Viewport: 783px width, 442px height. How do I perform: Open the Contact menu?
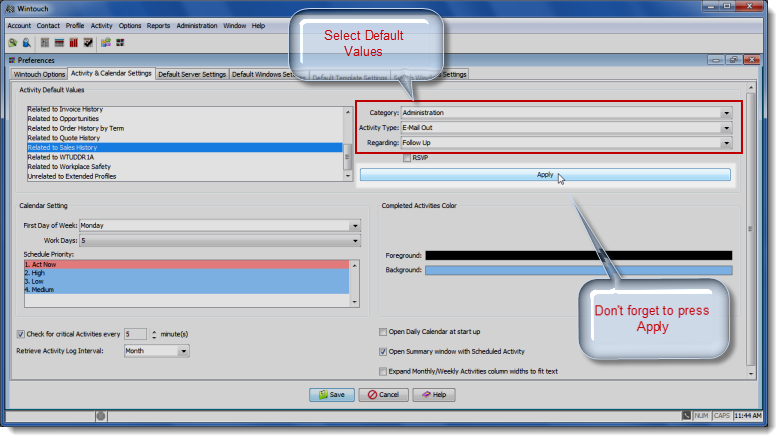click(x=48, y=25)
